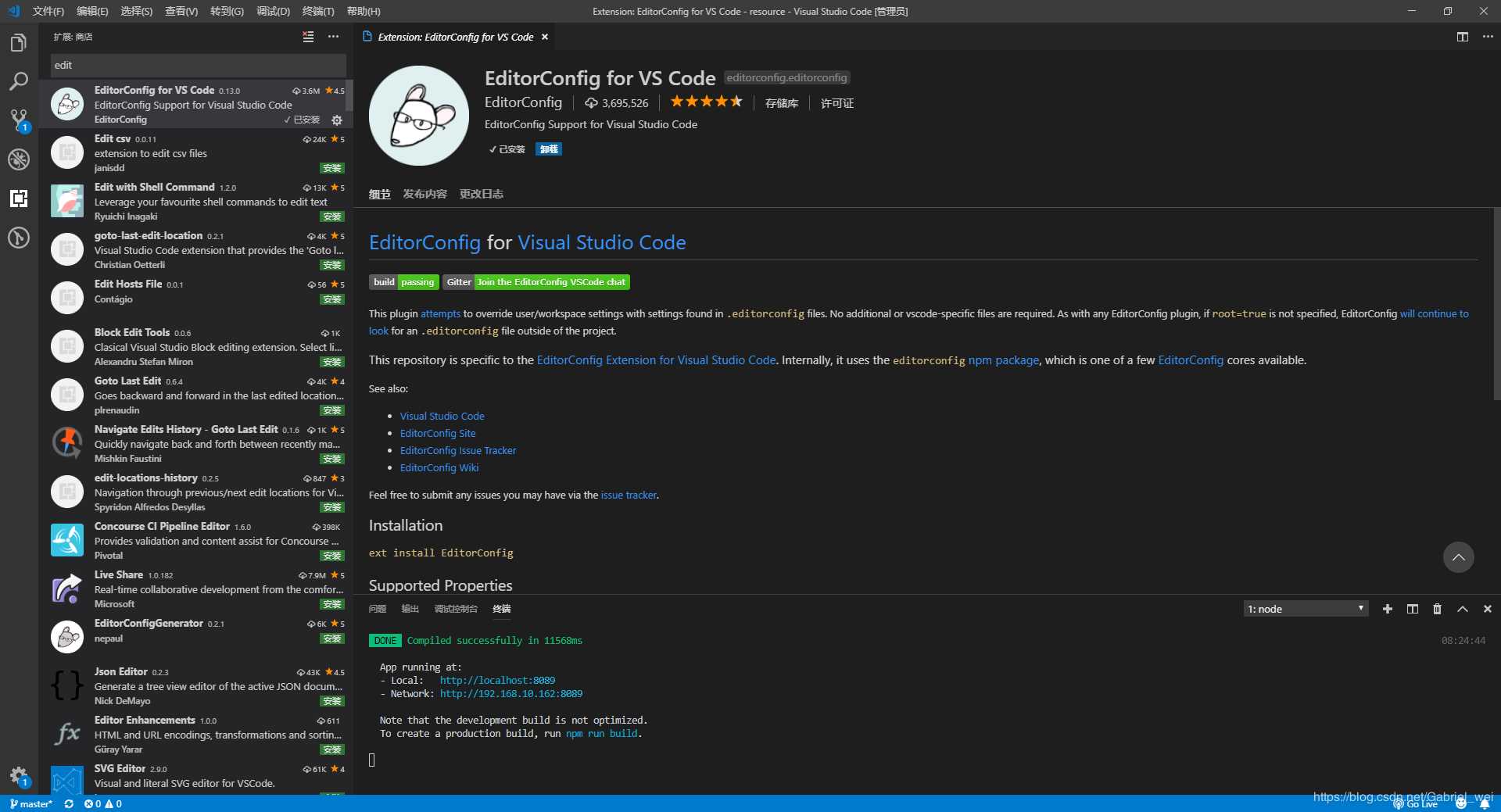Focus the extension search box containing 'edit'
1501x812 pixels.
pos(199,65)
